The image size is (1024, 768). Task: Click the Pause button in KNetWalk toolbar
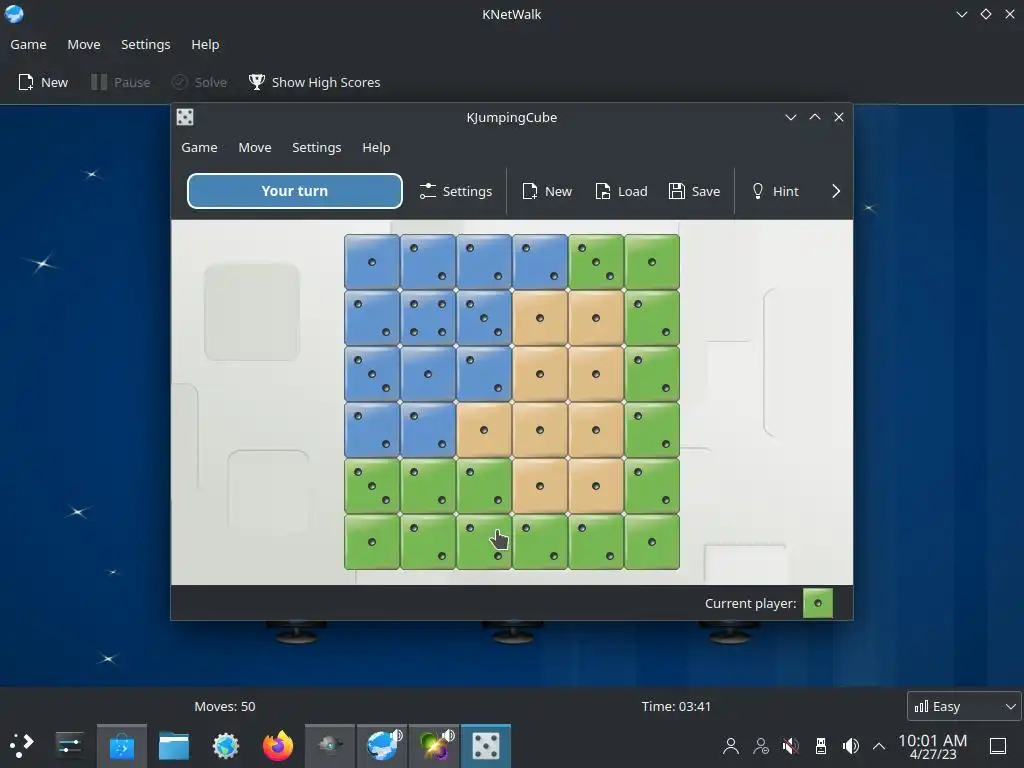[121, 82]
